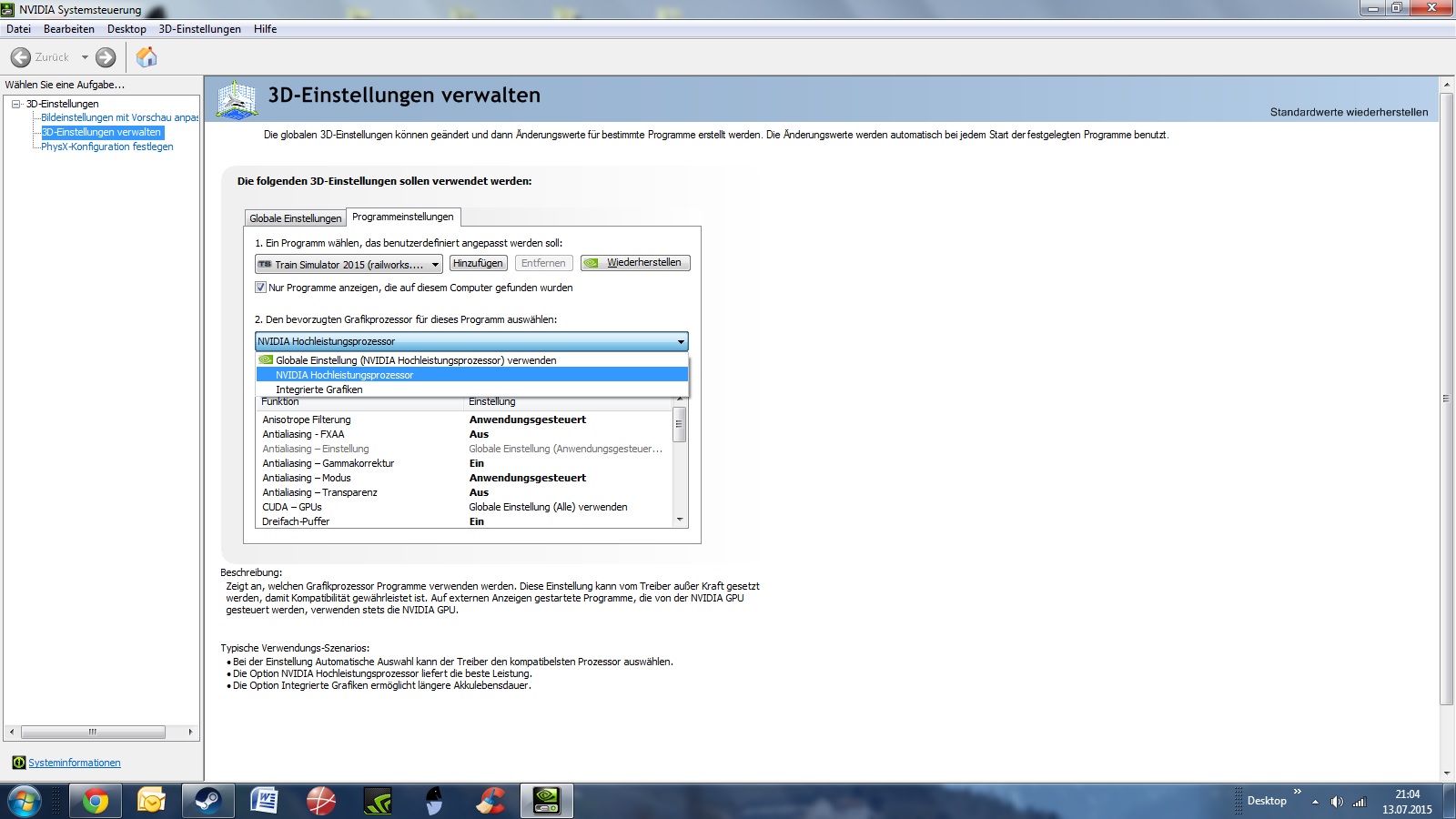Toggle Nur Programme anzeigen checkbox

pos(261,288)
